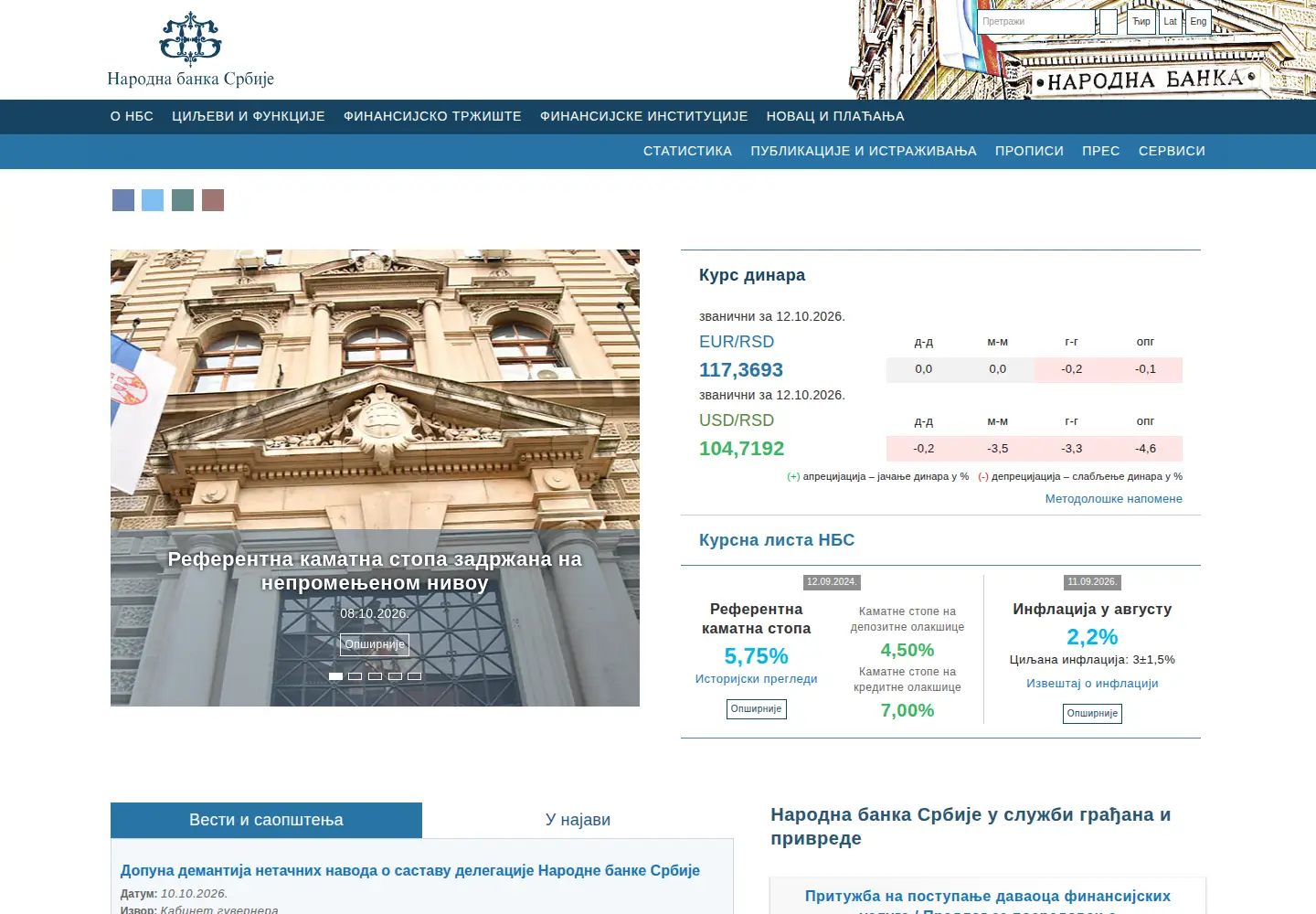Select fourth carousel slide indicator
1316x914 pixels.
pyautogui.click(x=395, y=676)
